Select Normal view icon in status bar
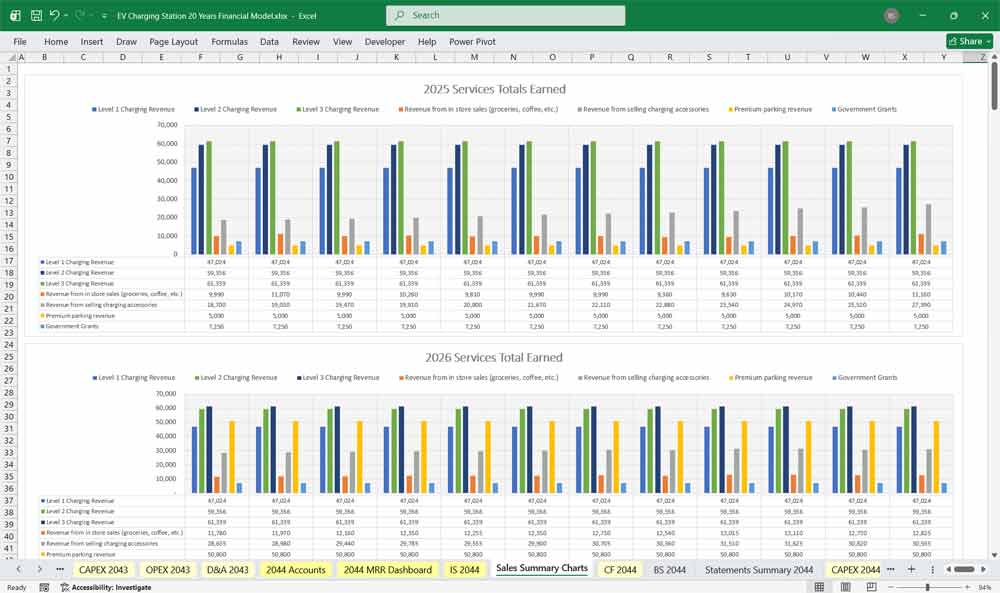Screen dimensions: 1000x593 (819, 586)
